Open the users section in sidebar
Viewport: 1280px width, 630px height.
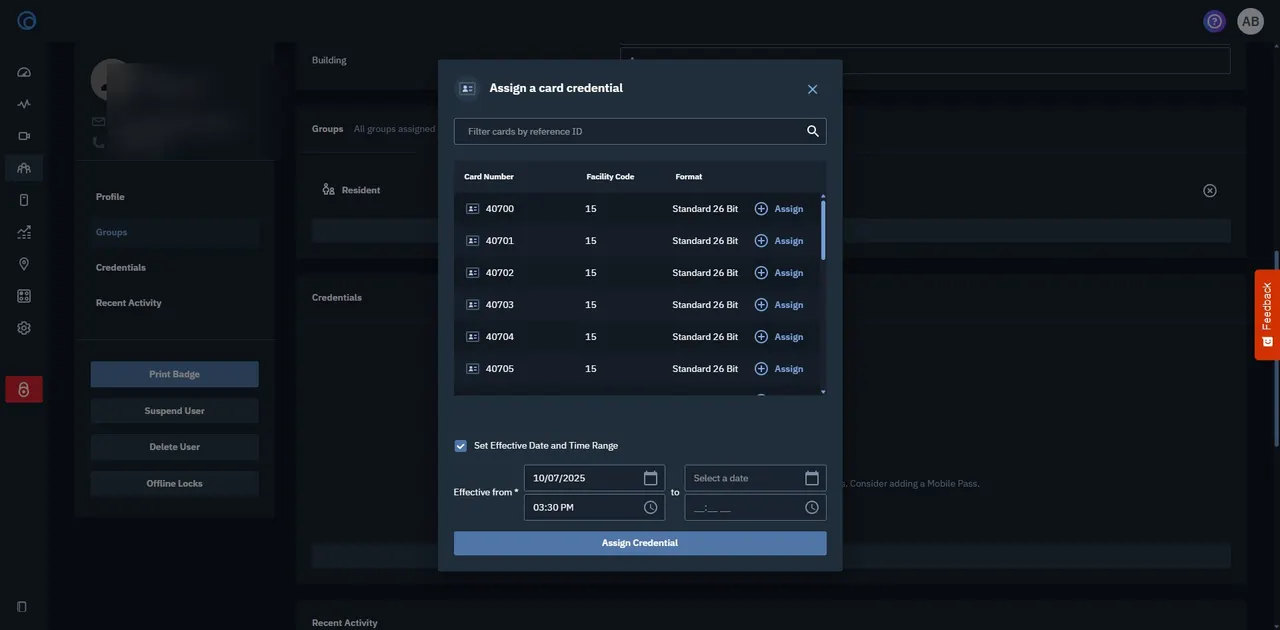click(x=24, y=168)
